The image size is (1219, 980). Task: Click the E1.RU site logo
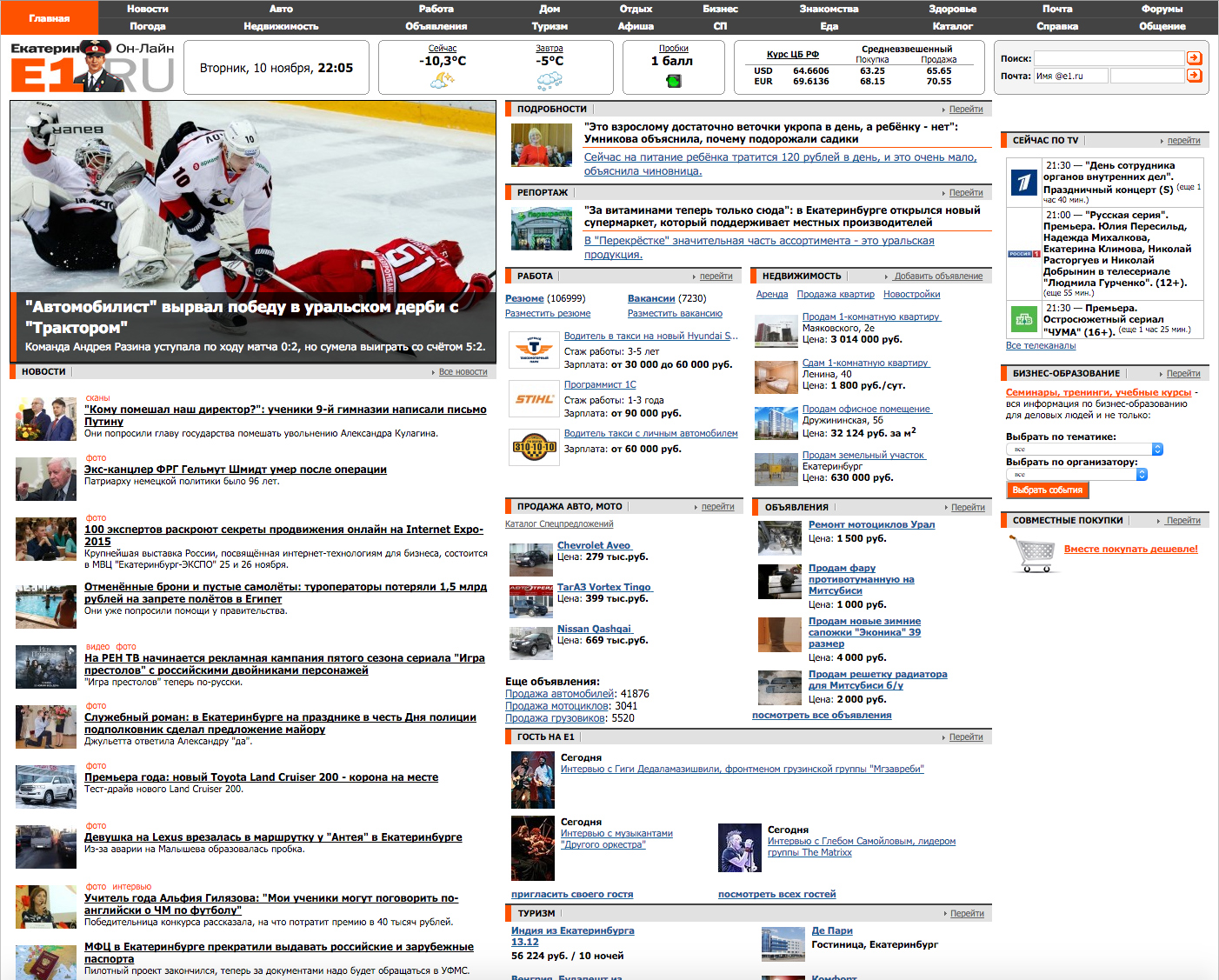tap(91, 68)
